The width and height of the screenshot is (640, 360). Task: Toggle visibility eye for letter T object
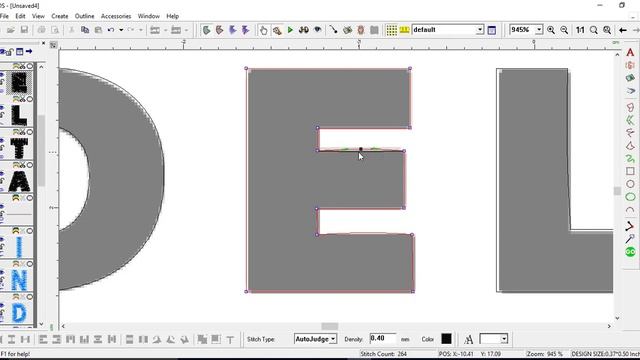2,141
